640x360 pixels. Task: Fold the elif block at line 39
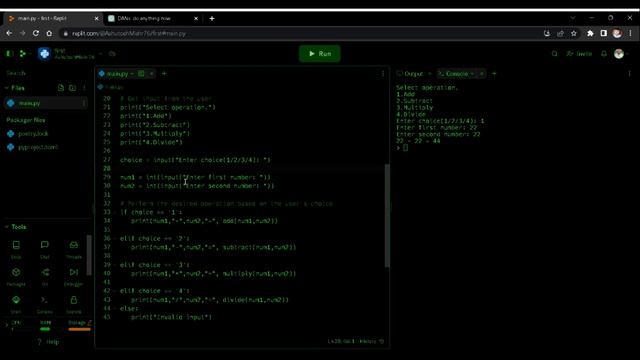pyautogui.click(x=115, y=265)
